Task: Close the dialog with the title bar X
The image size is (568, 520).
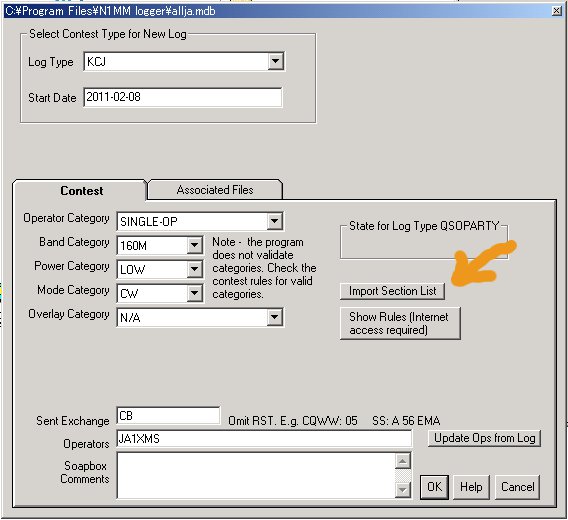Action: tap(557, 11)
